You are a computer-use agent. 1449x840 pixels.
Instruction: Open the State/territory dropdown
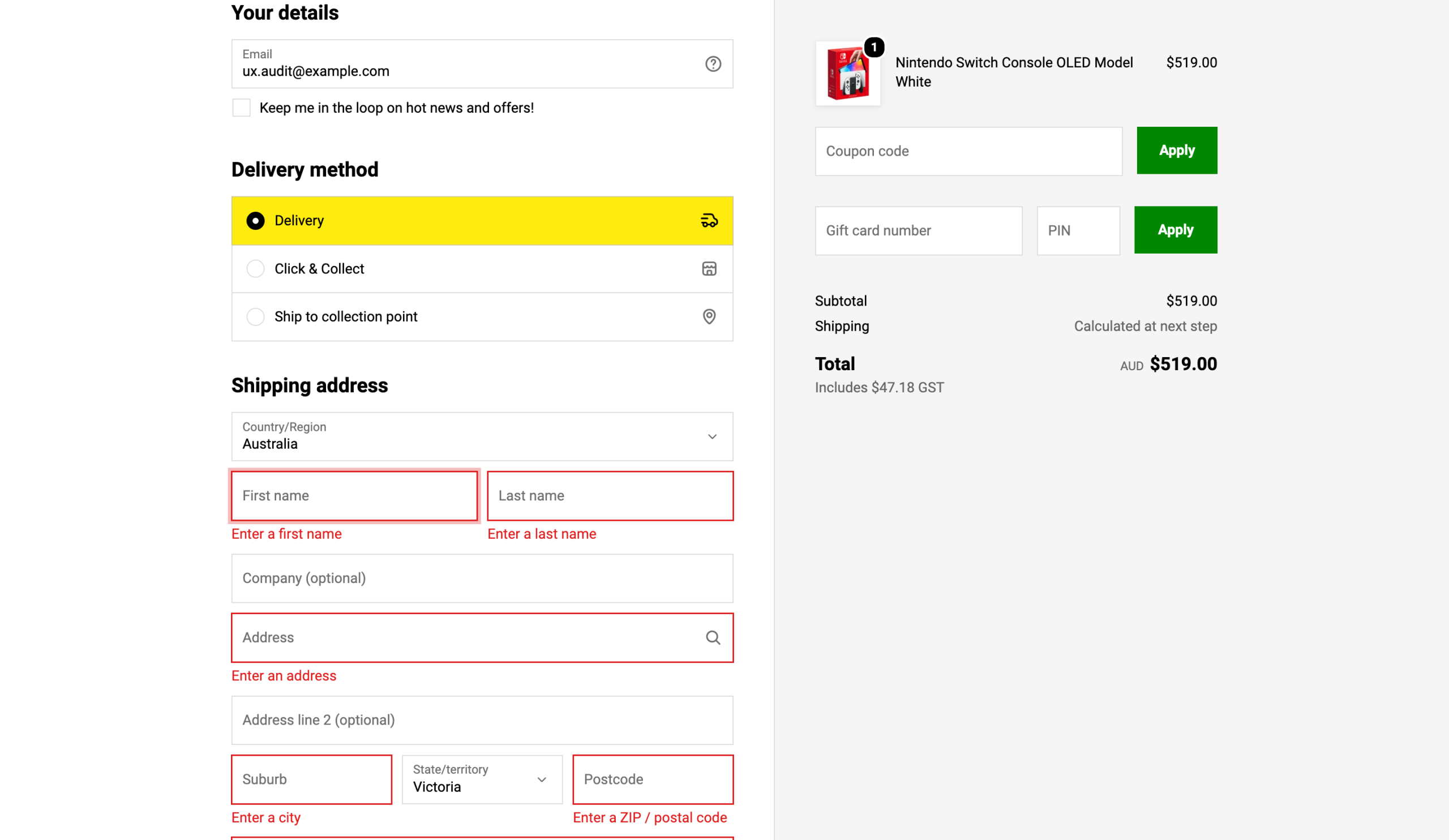coord(482,779)
